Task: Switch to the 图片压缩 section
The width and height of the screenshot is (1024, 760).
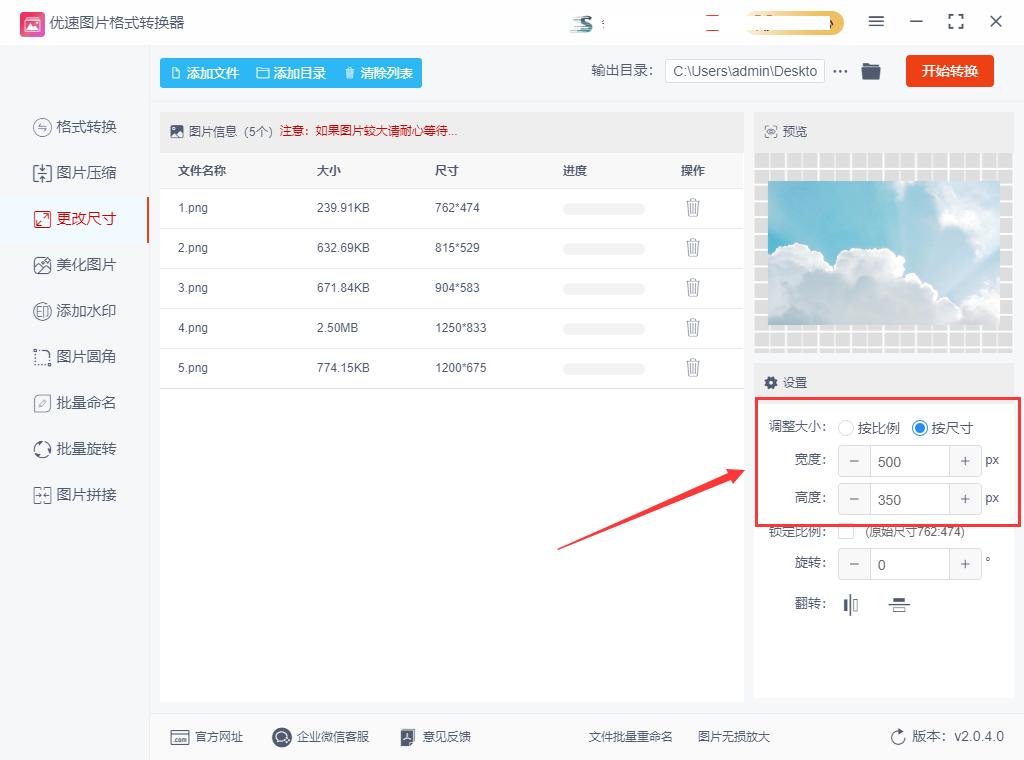Action: point(76,172)
